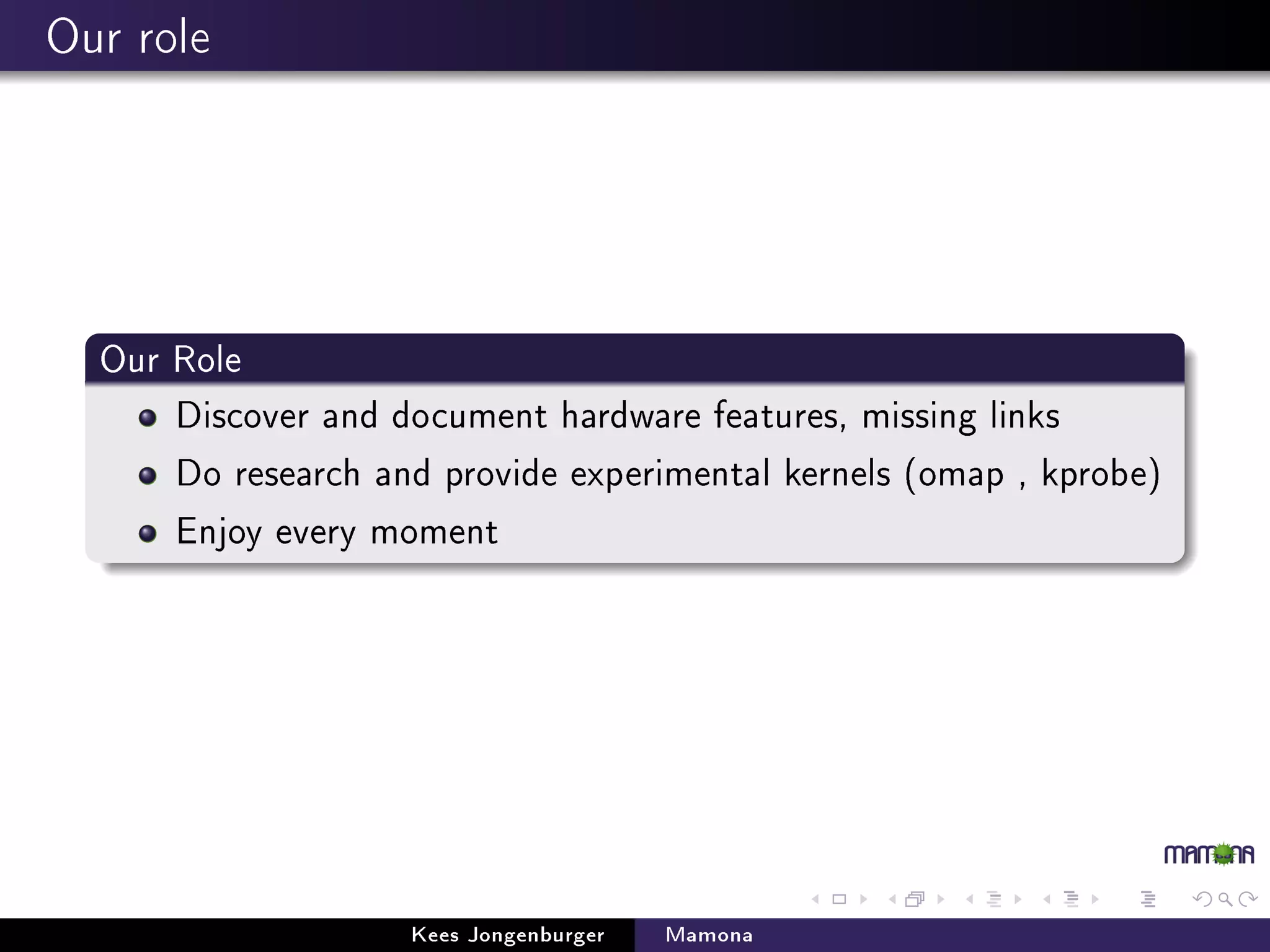The width and height of the screenshot is (1270, 952).
Task: Click the next slide arrow
Action: 863,899
